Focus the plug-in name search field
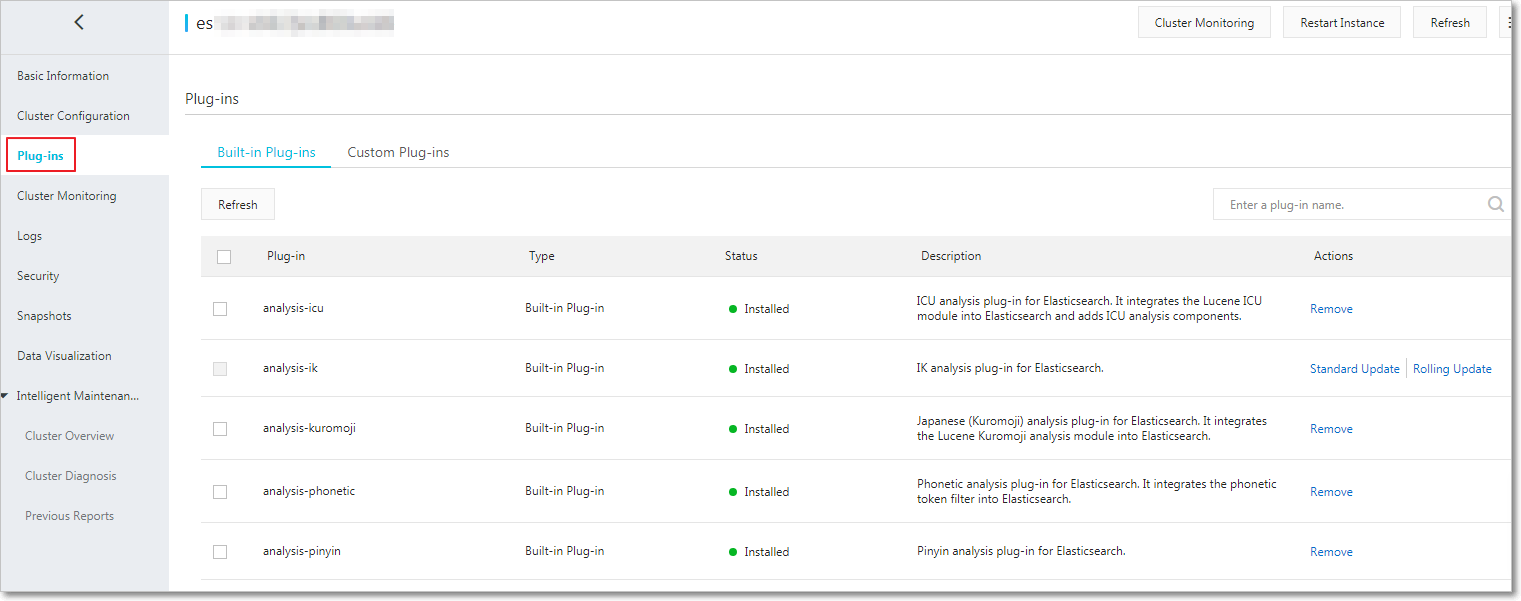The height and width of the screenshot is (601, 1521). click(x=1350, y=205)
